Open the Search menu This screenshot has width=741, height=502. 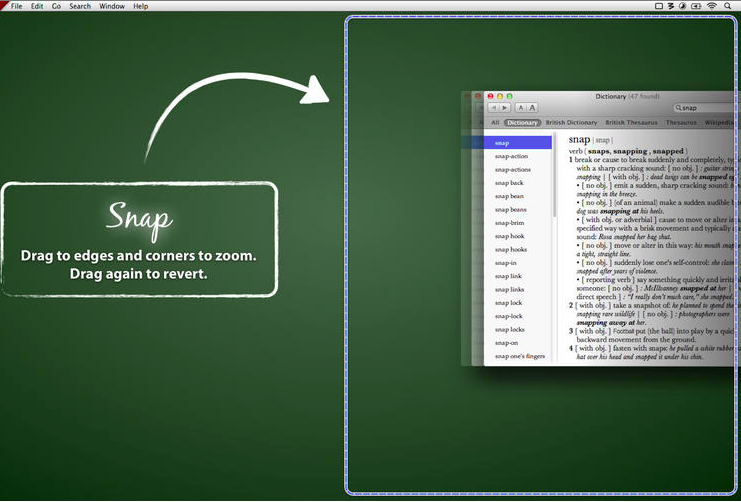click(80, 6)
